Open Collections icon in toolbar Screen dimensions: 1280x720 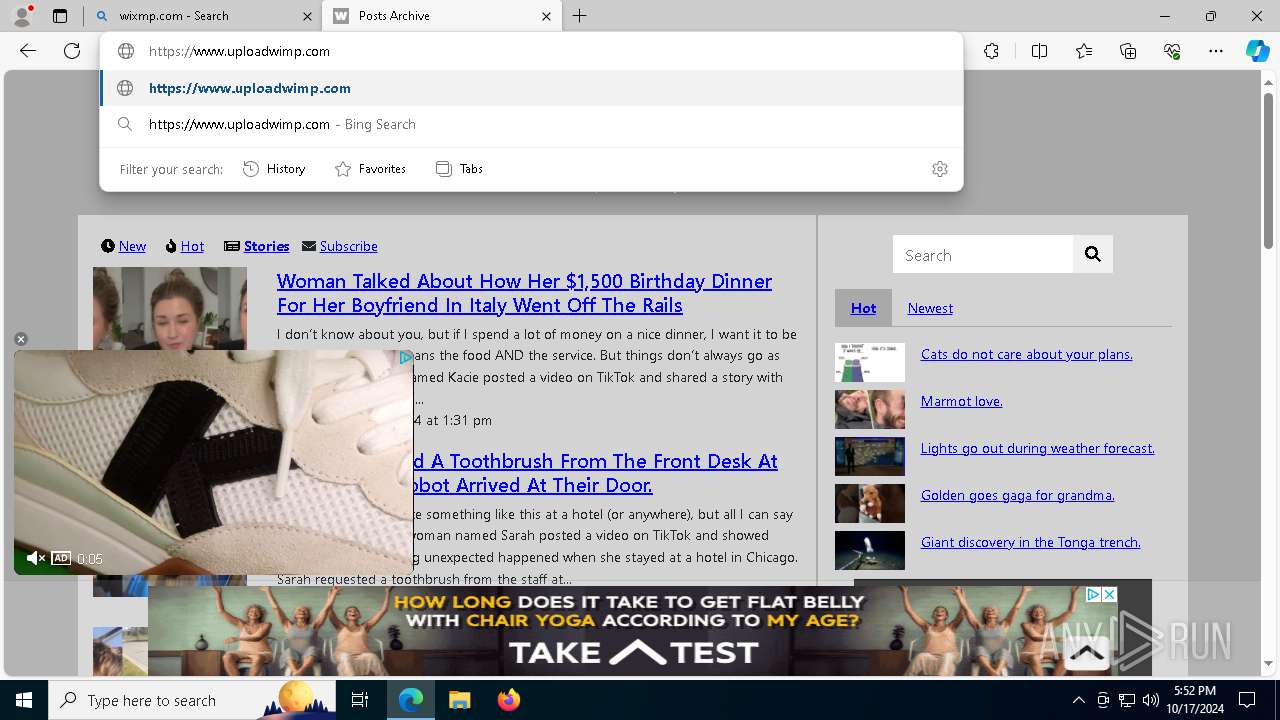coord(1128,51)
